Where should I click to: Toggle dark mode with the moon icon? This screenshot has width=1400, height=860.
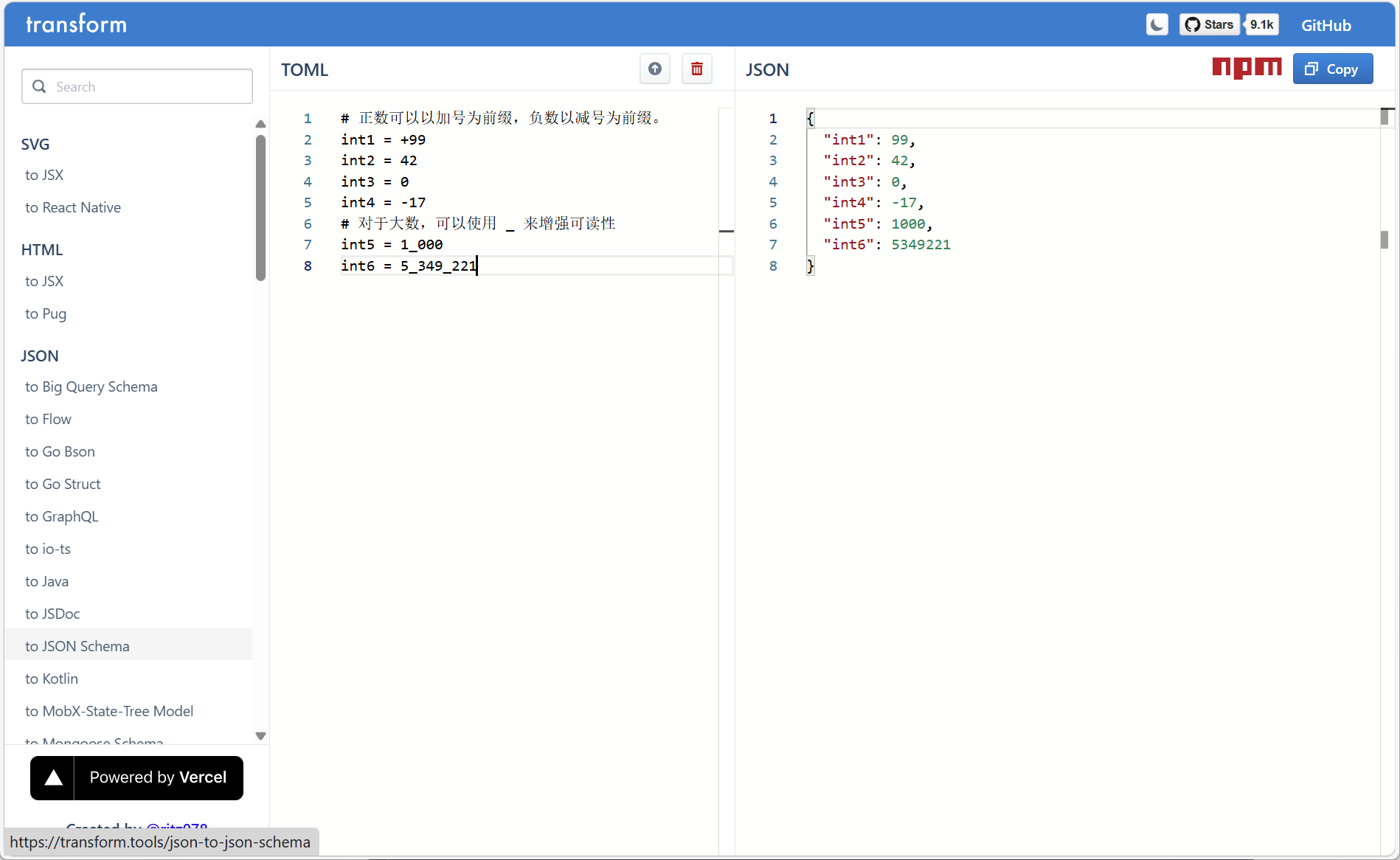[1157, 25]
